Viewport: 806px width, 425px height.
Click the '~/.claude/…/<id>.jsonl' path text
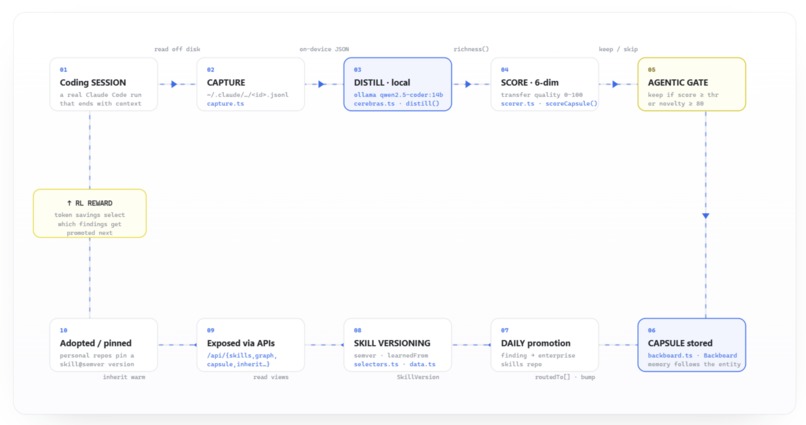tap(247, 95)
